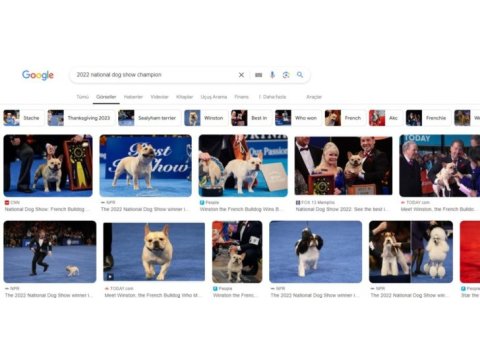This screenshot has width=480, height=360.
Task: Click the video play badge on bulldog thumbnail
Action: click(110, 276)
